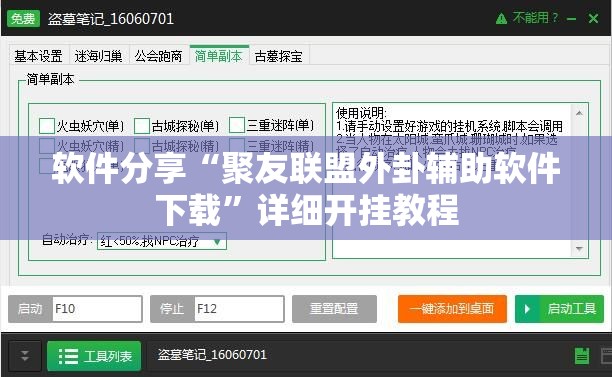Tick the 古城探秘(单) checkbox
The width and height of the screenshot is (612, 377).
(x=142, y=126)
